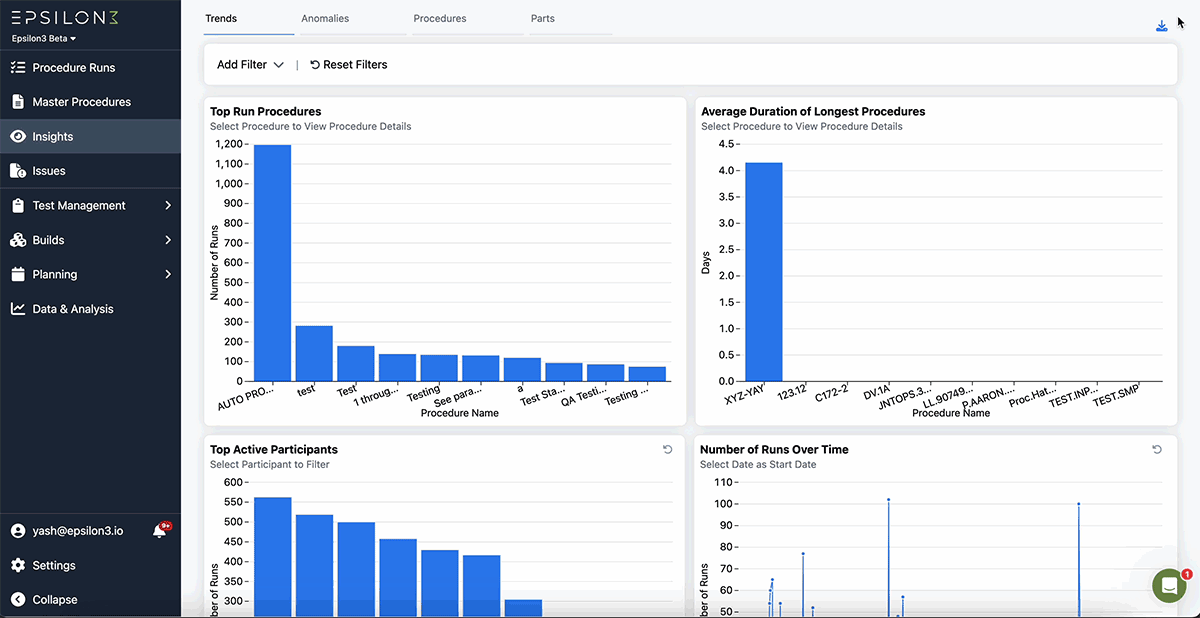Click the 'Top Active Participants' heading

tap(274, 450)
